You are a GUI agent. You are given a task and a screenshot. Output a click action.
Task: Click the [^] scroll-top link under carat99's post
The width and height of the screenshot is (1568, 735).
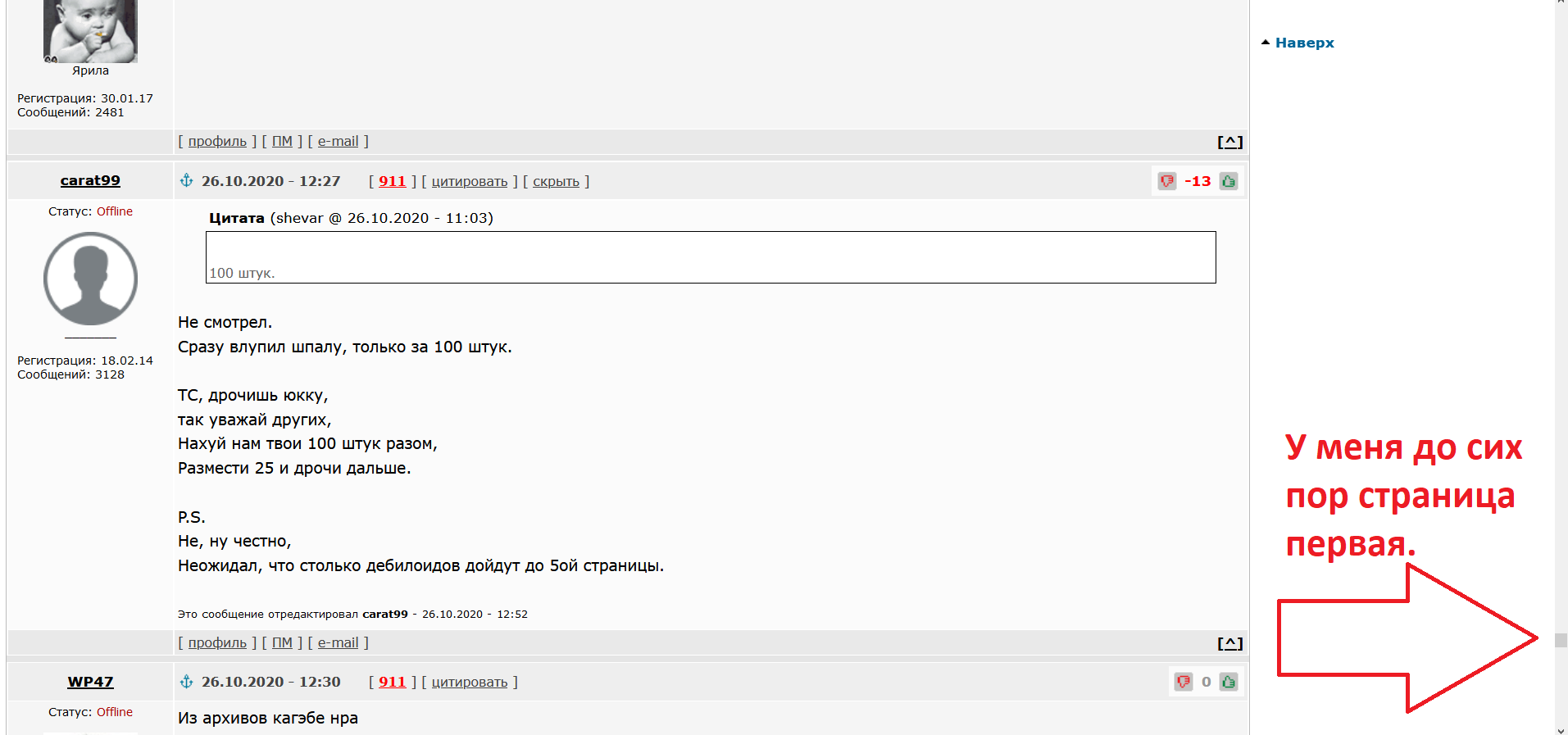click(x=1229, y=643)
